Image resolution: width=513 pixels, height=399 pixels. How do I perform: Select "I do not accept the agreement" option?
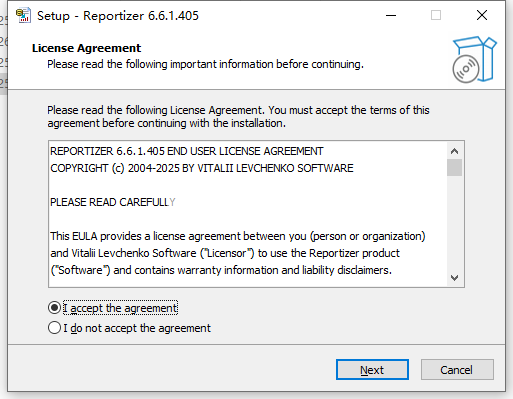[129, 328]
